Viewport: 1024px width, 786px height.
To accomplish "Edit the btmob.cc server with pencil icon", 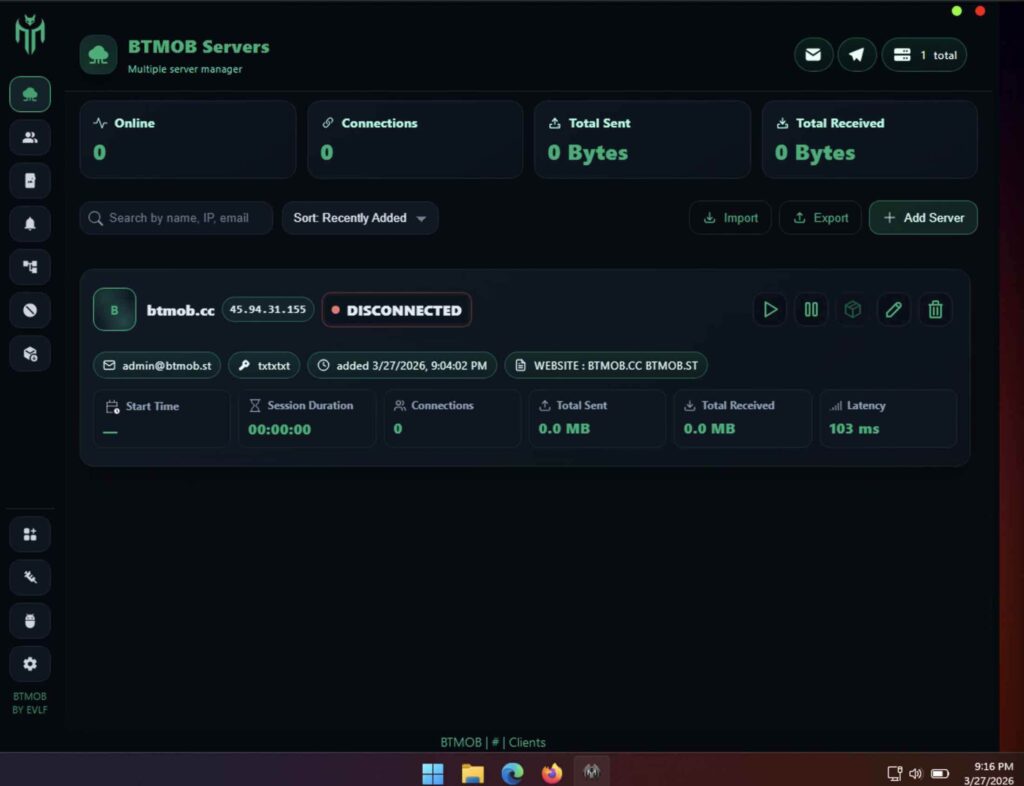I will 893,309.
